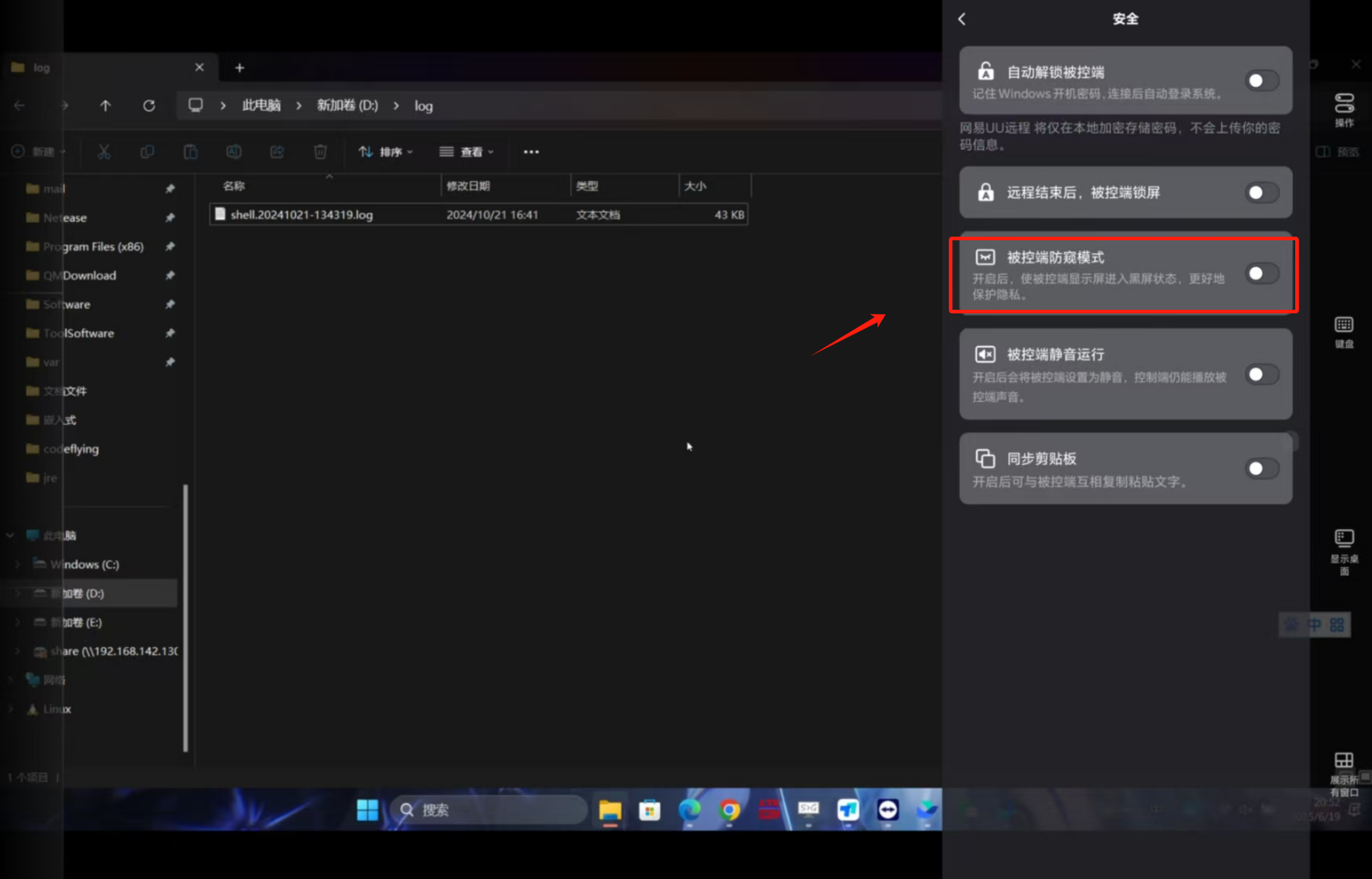
Task: Click the Share icon in Explorer toolbar
Action: tap(277, 152)
